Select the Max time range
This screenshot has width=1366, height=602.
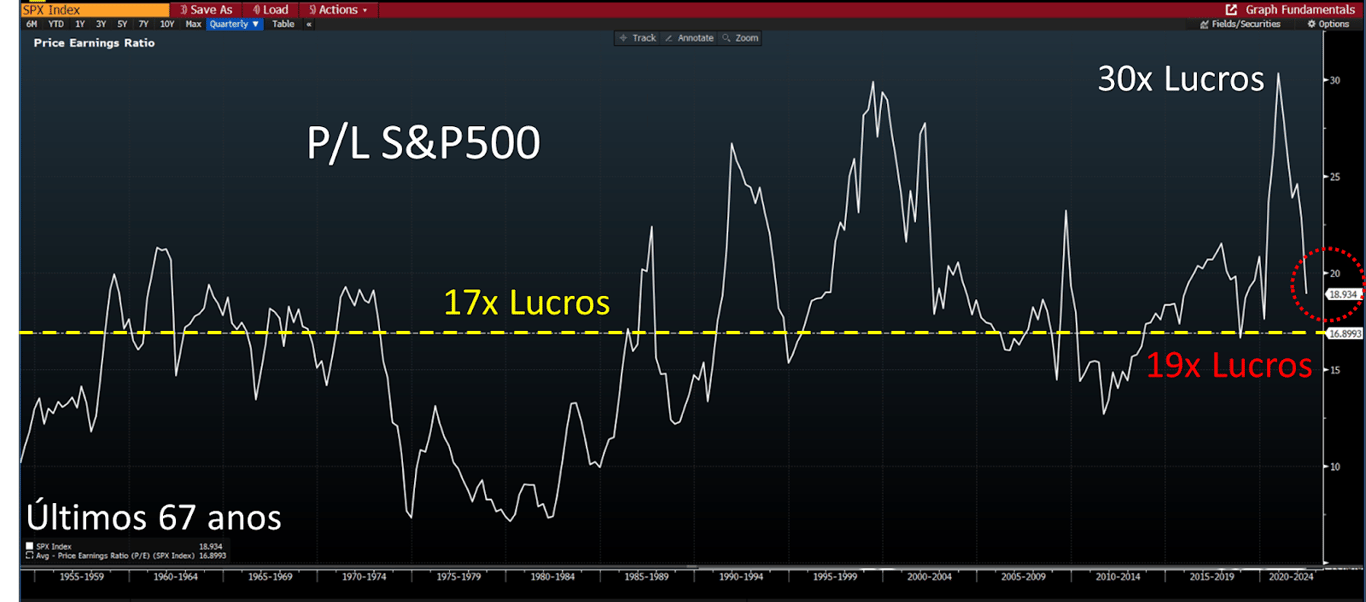tap(193, 24)
